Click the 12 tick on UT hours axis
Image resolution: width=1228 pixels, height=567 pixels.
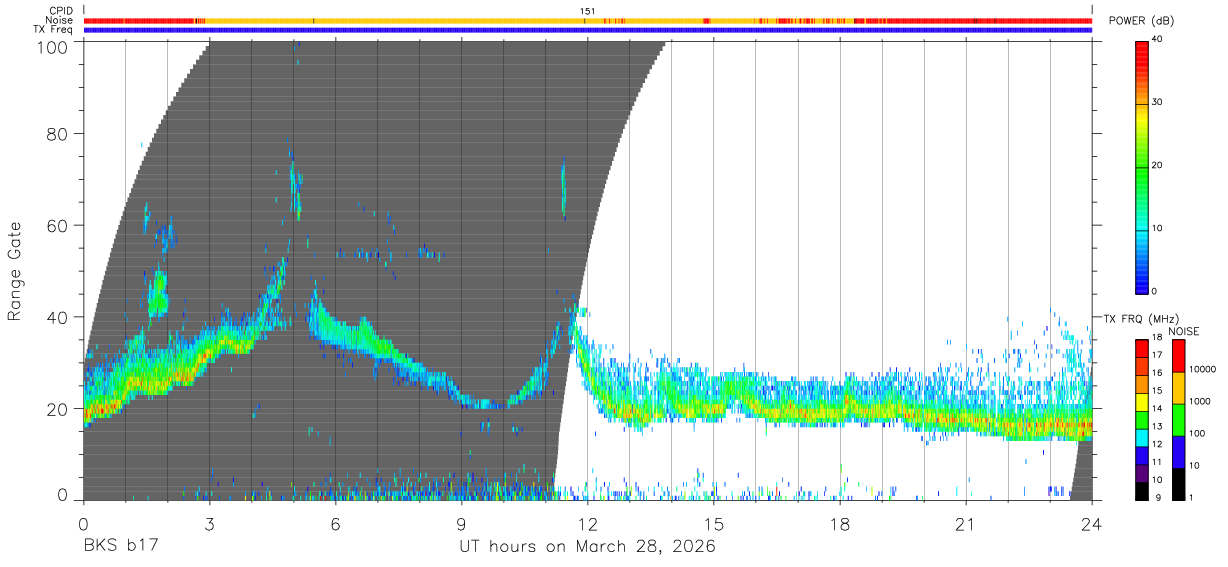coord(587,525)
